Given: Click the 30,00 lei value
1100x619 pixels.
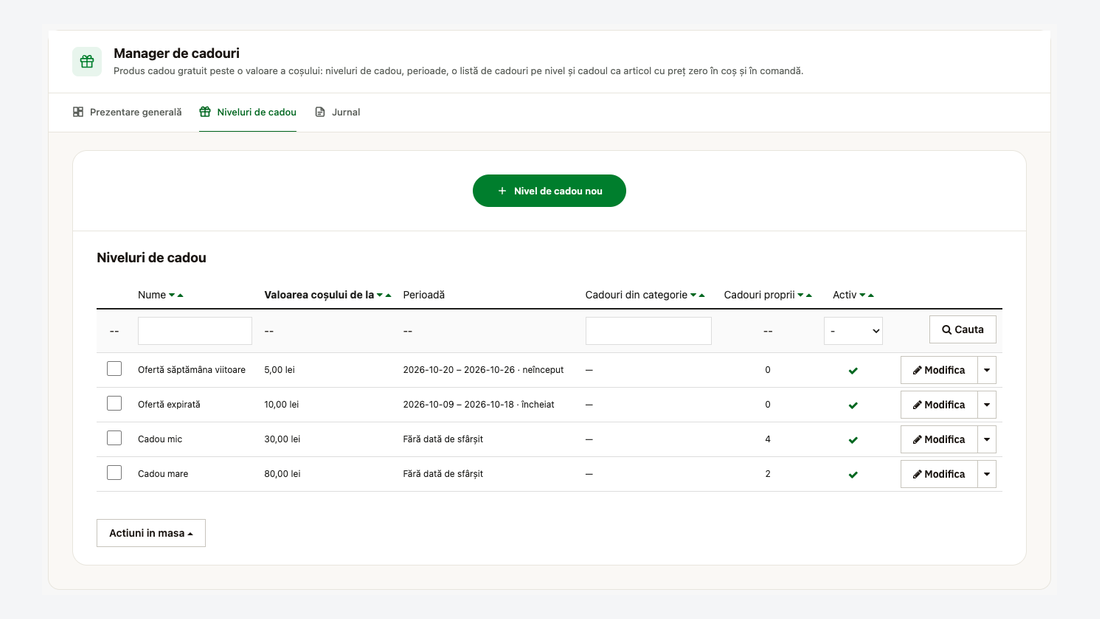Looking at the screenshot, I should [x=282, y=439].
